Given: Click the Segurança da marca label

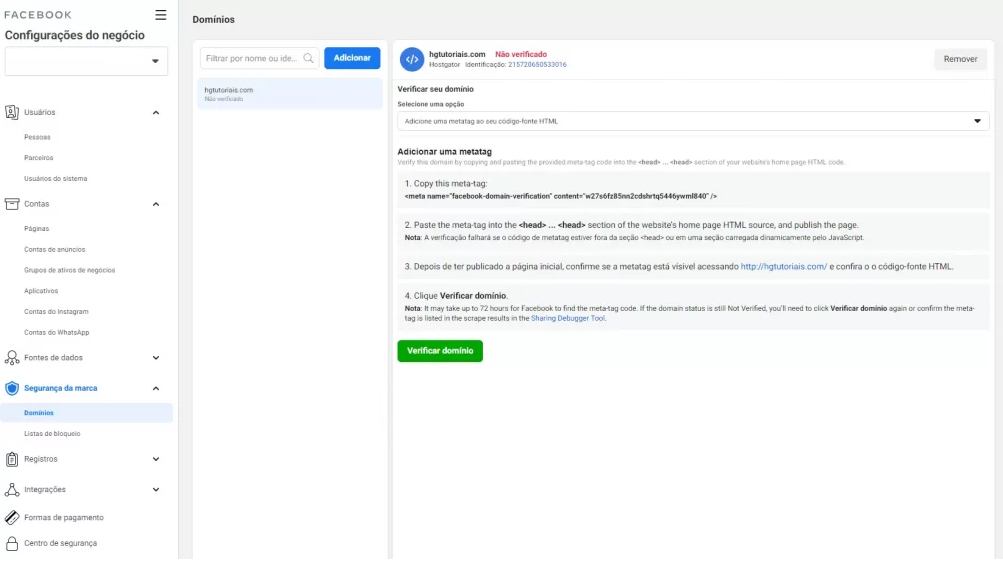Looking at the screenshot, I should click(x=61, y=388).
